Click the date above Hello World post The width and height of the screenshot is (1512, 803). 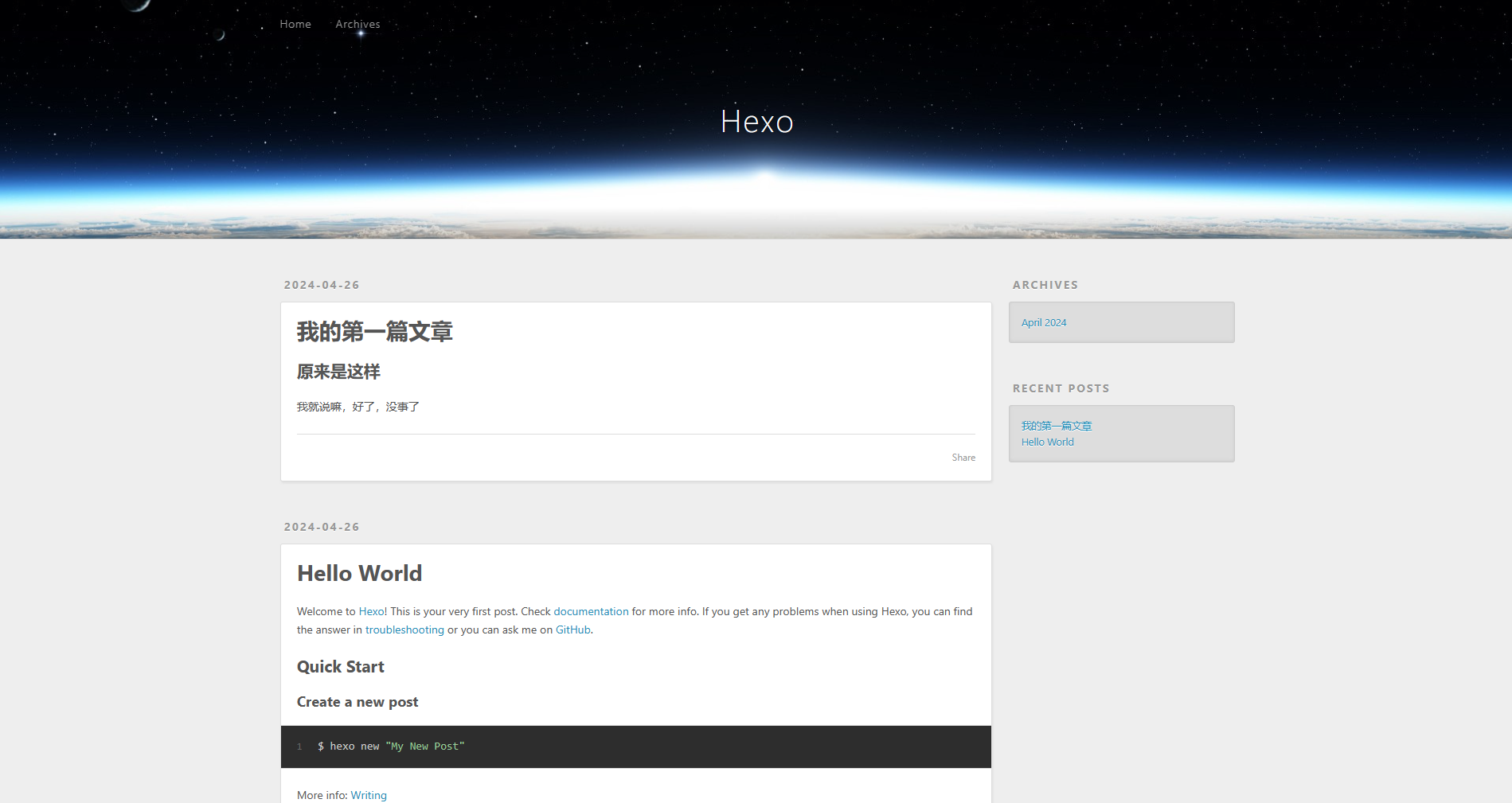tap(322, 527)
